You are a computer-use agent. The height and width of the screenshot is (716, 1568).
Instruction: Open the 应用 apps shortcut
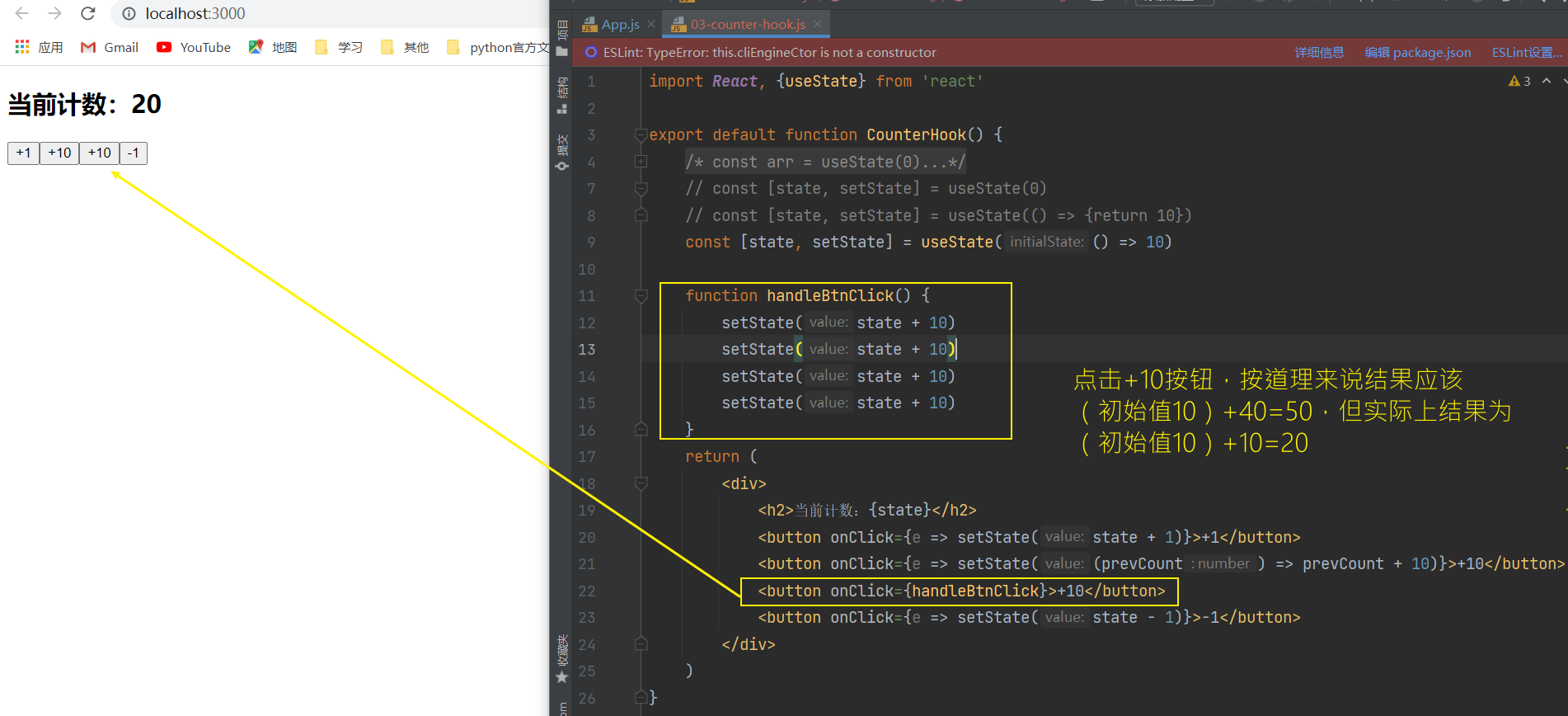[x=39, y=47]
